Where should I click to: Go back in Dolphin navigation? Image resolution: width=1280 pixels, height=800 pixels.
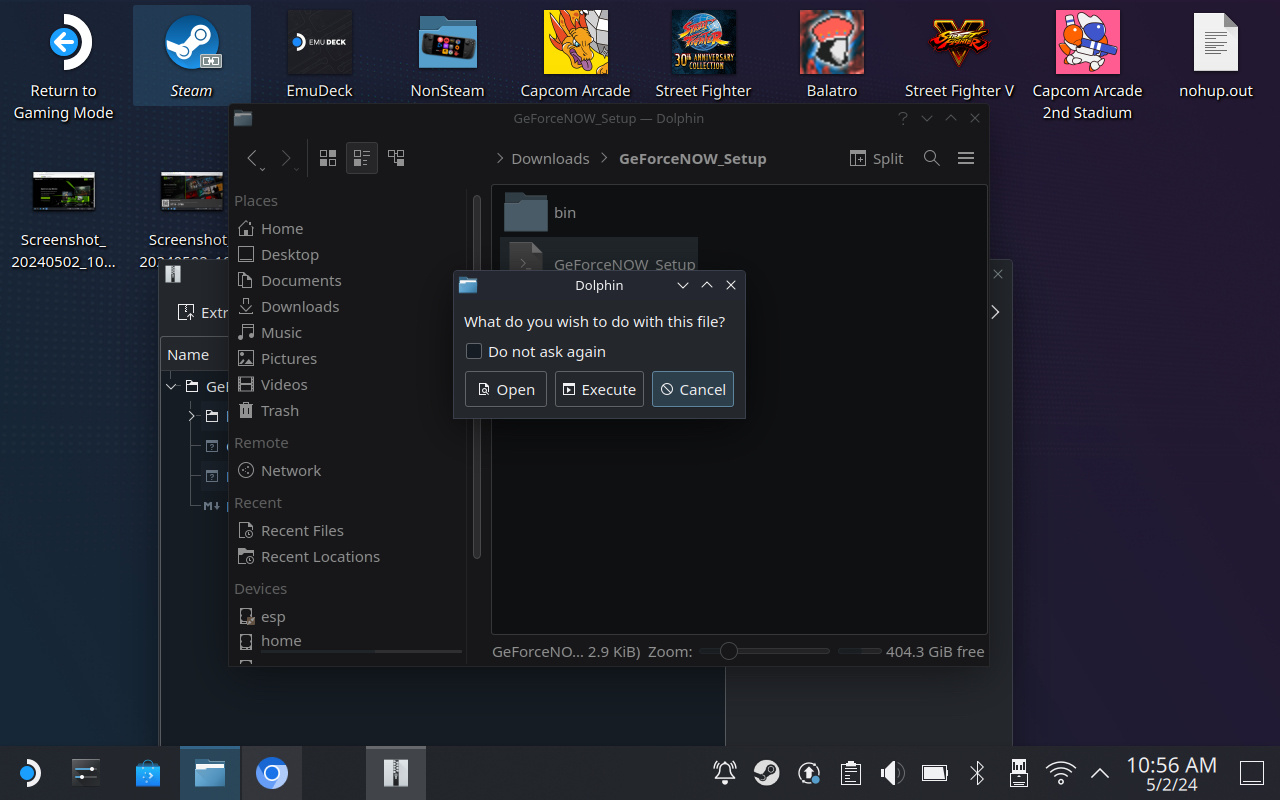pos(253,158)
